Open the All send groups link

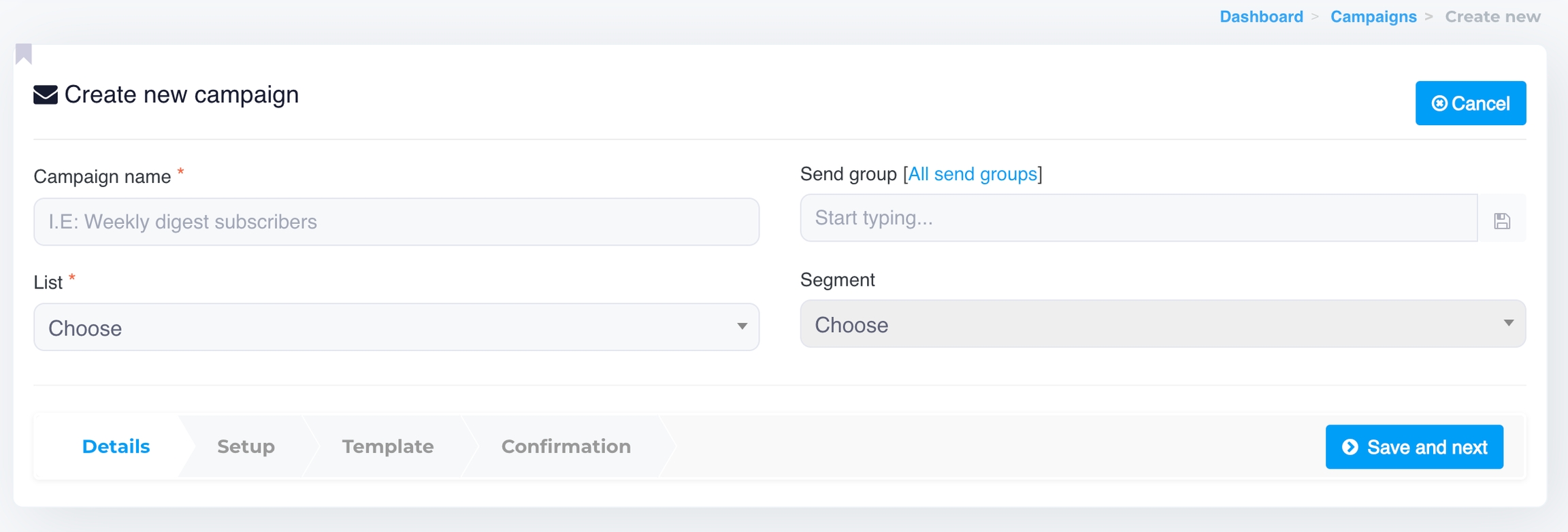click(x=973, y=174)
